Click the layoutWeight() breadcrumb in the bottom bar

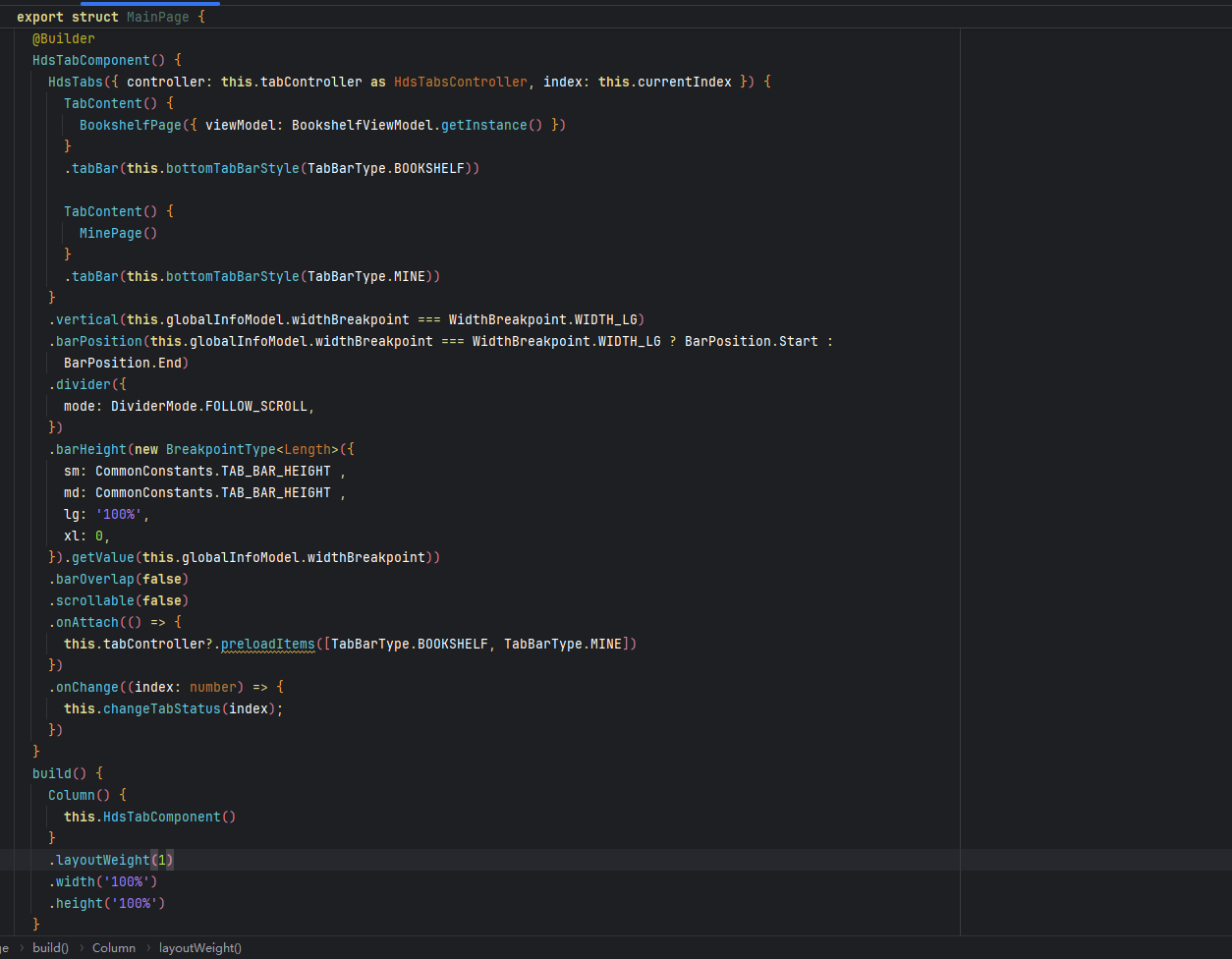coord(200,948)
